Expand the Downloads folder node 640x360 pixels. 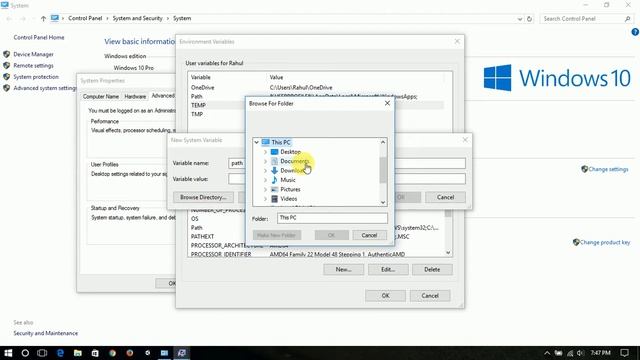tap(265, 171)
